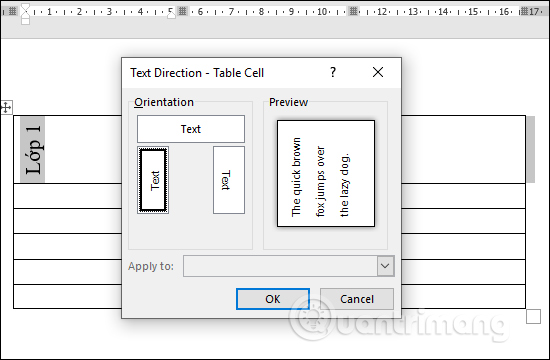550x360 pixels.
Task: Click the table move handle icon
Action: tap(6, 107)
